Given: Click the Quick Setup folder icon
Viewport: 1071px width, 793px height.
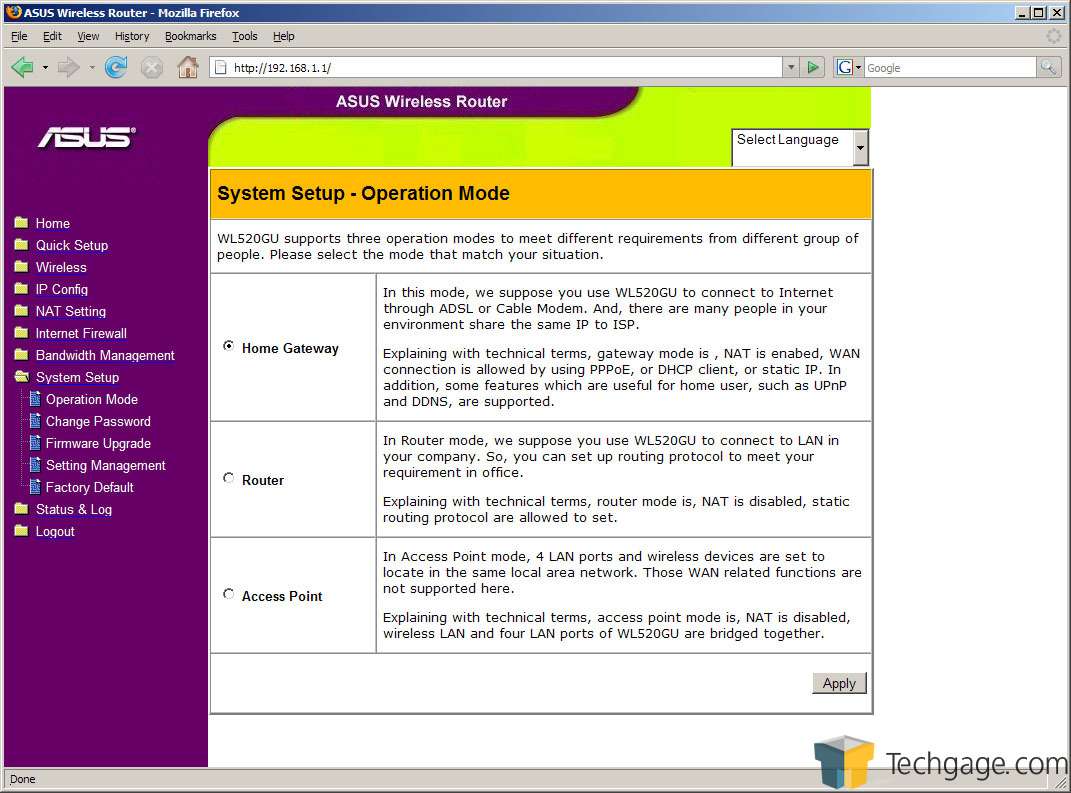Looking at the screenshot, I should click(21, 245).
